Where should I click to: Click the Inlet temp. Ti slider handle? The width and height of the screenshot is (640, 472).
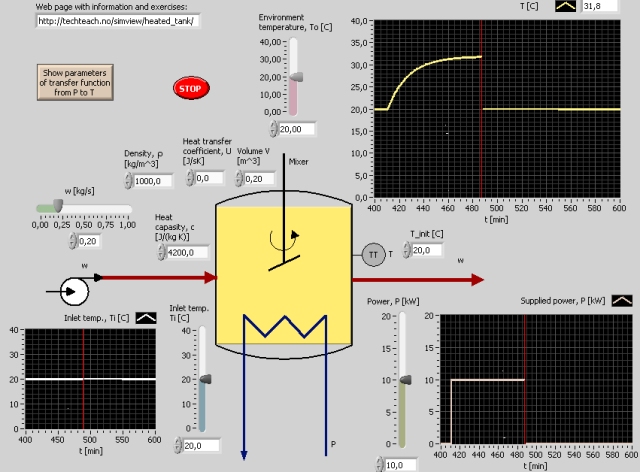pyautogui.click(x=205, y=380)
